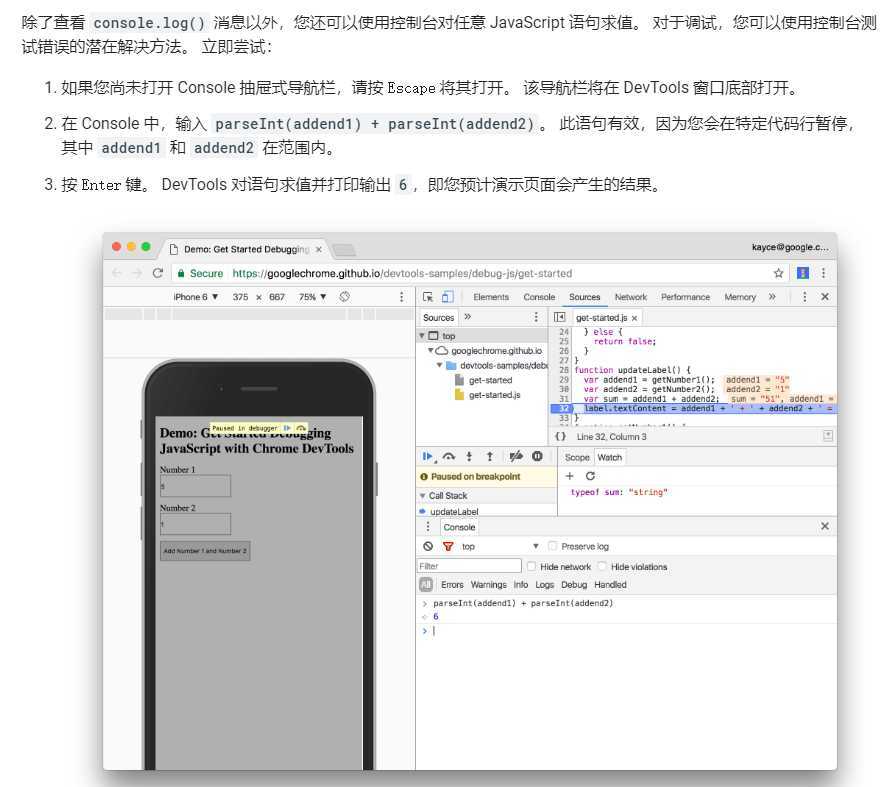This screenshot has width=894, height=787.
Task: Close the DevTools panel
Action: coord(824,297)
